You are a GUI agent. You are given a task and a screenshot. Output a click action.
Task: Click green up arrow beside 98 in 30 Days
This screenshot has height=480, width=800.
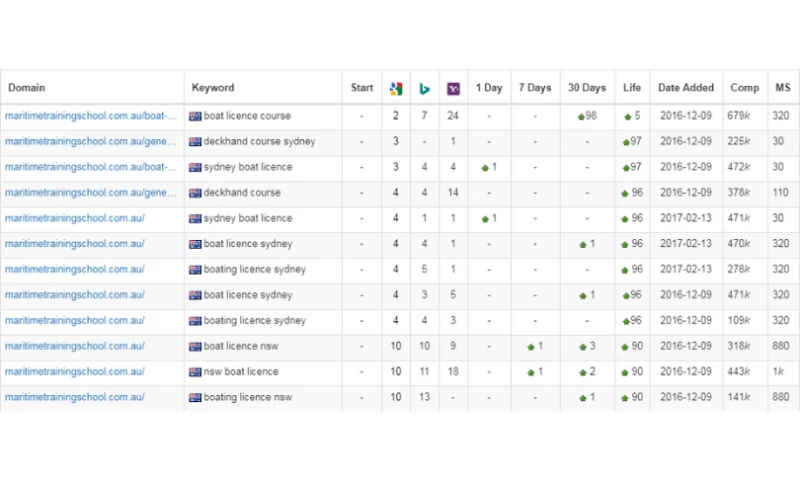tap(581, 116)
